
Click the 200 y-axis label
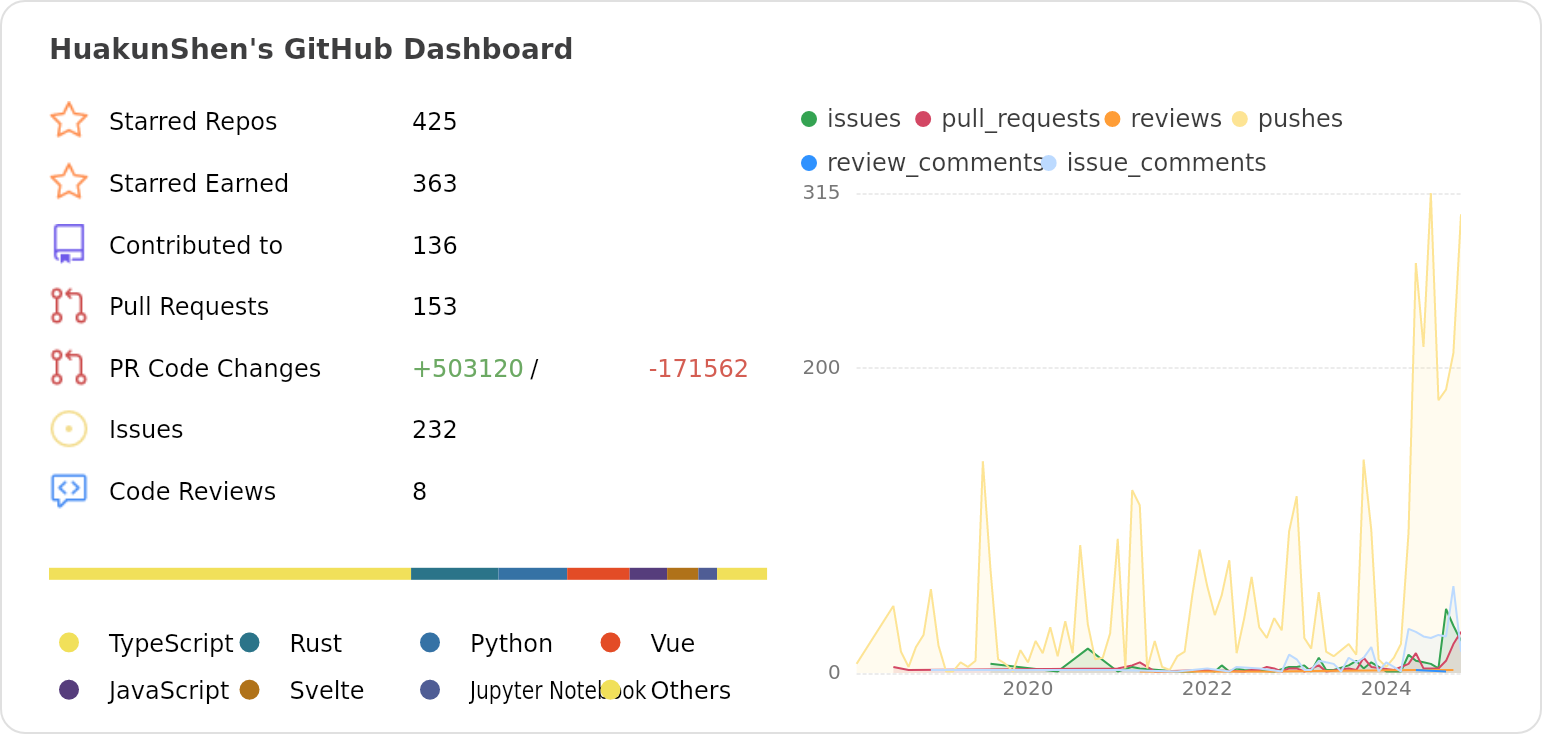(821, 367)
